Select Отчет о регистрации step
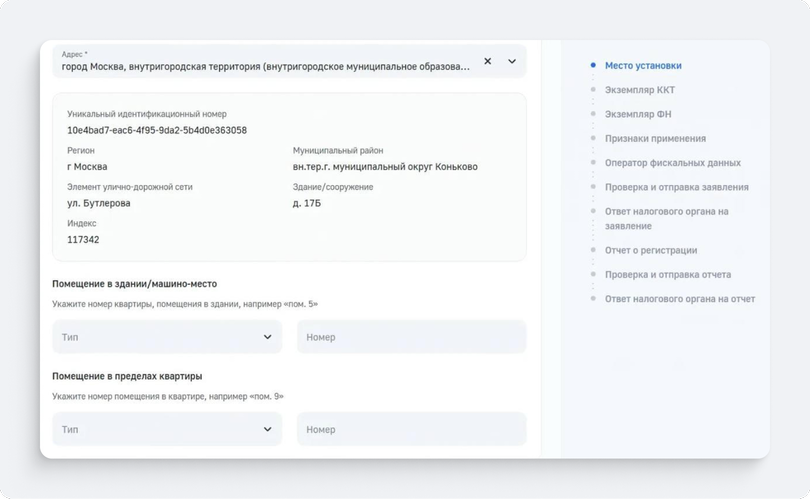The height and width of the screenshot is (499, 810). click(x=651, y=250)
